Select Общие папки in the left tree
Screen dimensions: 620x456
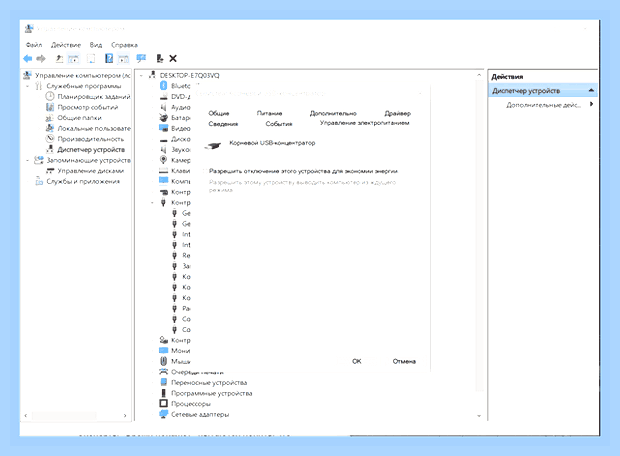[79, 117]
